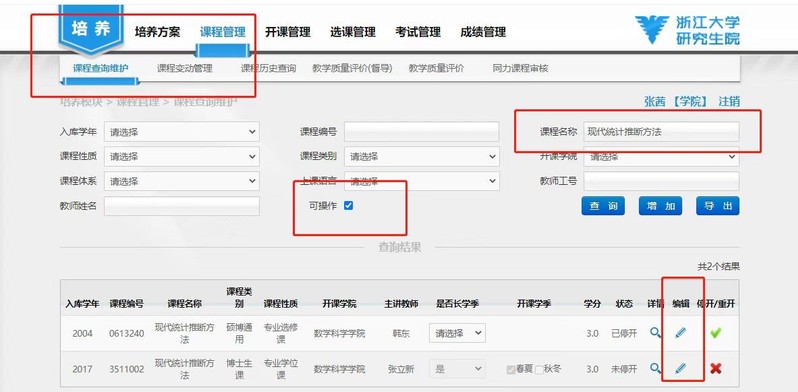This screenshot has height=392, width=798.
Task: Edit course 3511002 with pencil icon
Action: (x=680, y=369)
